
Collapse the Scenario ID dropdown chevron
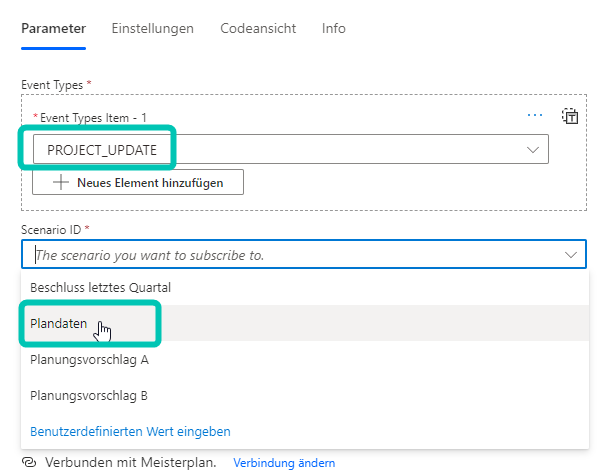coord(571,255)
